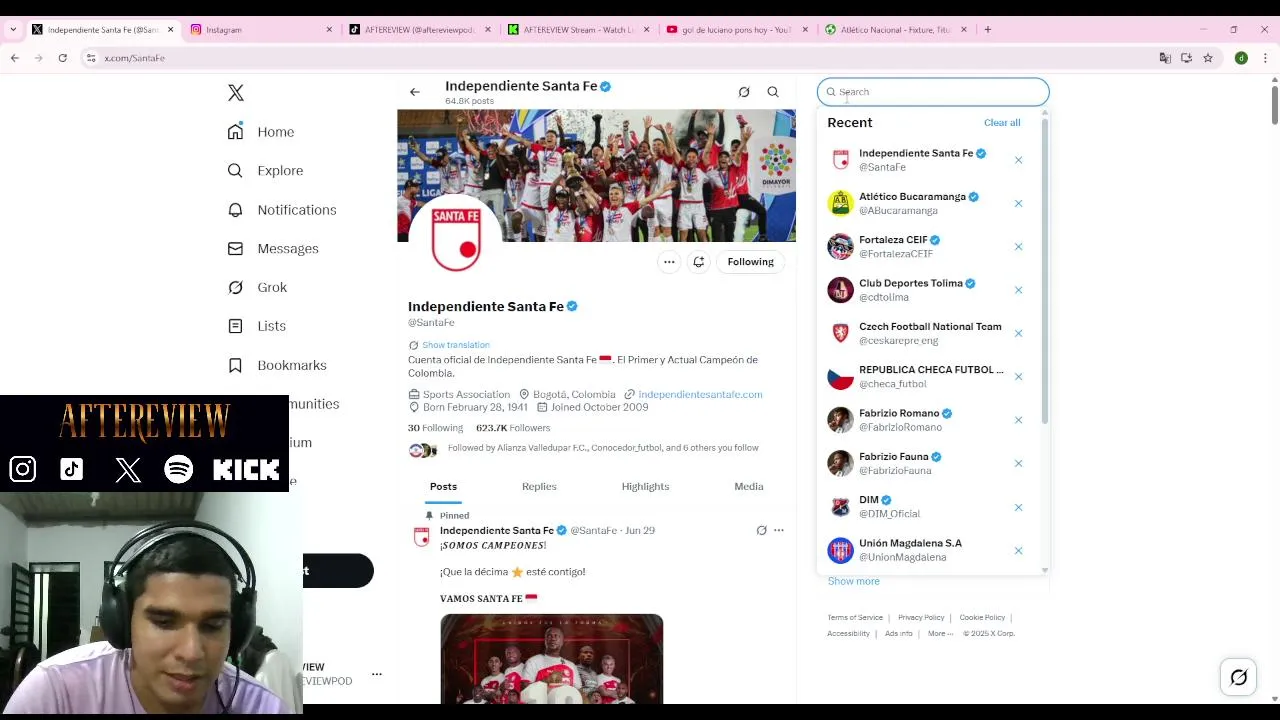This screenshot has height=720, width=1280.
Task: Click Grok icon on pinned post
Action: pyautogui.click(x=761, y=531)
